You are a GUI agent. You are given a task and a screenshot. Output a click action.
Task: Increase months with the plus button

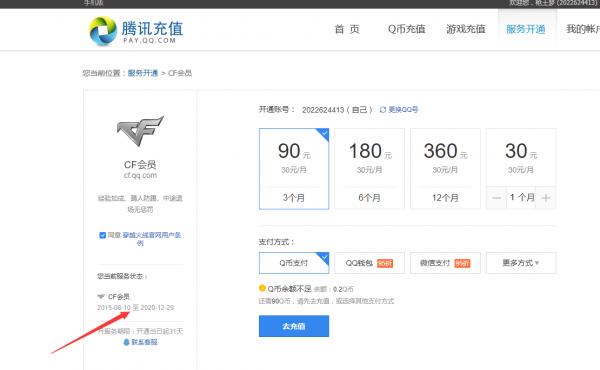546,198
